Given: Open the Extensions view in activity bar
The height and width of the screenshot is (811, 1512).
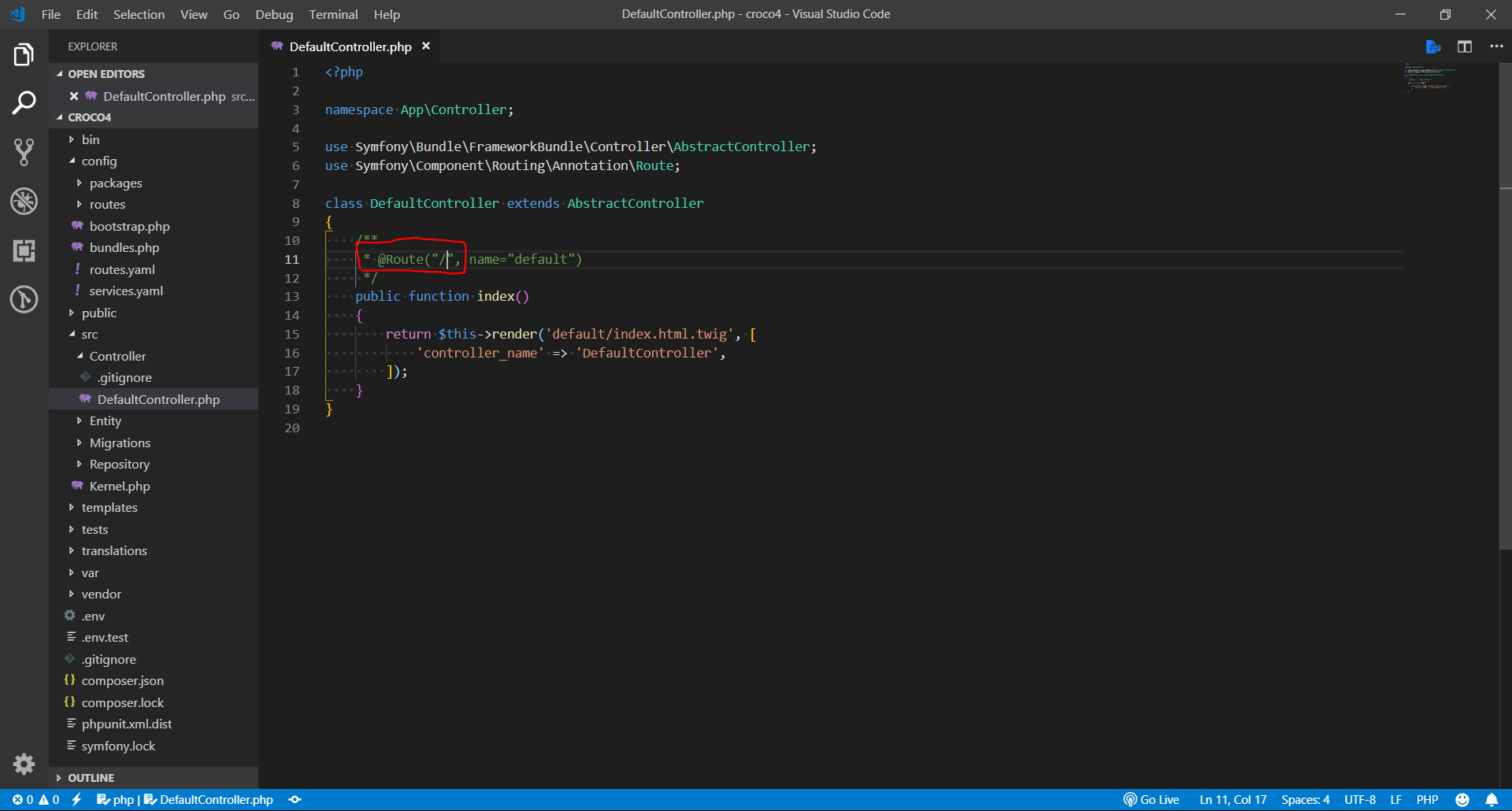Looking at the screenshot, I should (x=24, y=250).
